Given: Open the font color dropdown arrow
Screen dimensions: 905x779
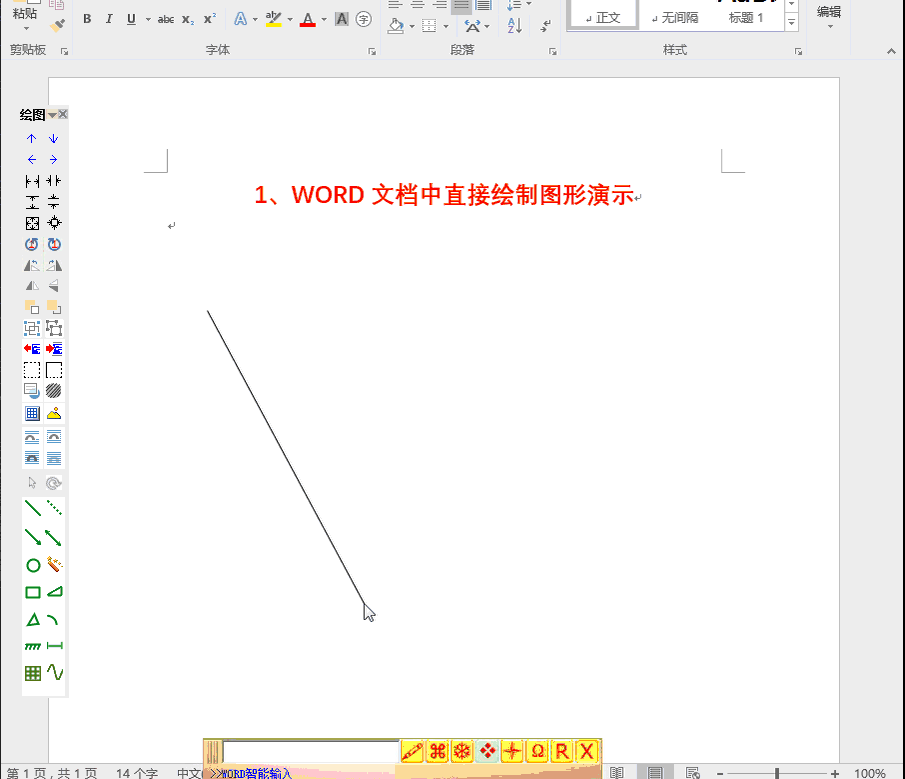Looking at the screenshot, I should tap(324, 20).
